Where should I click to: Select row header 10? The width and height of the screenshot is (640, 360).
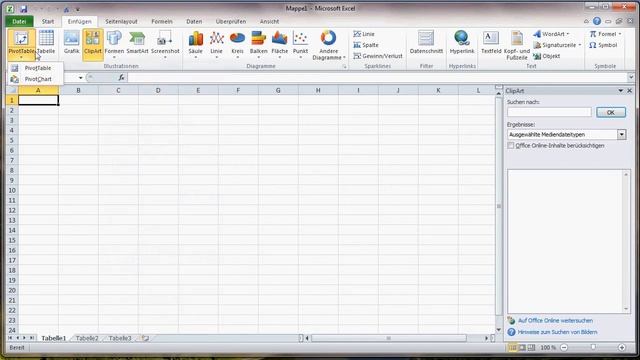(12, 191)
